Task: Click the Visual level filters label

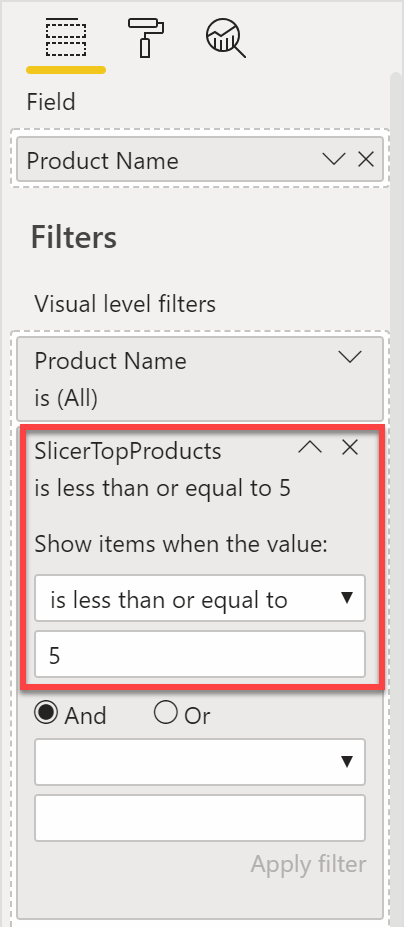Action: click(125, 304)
